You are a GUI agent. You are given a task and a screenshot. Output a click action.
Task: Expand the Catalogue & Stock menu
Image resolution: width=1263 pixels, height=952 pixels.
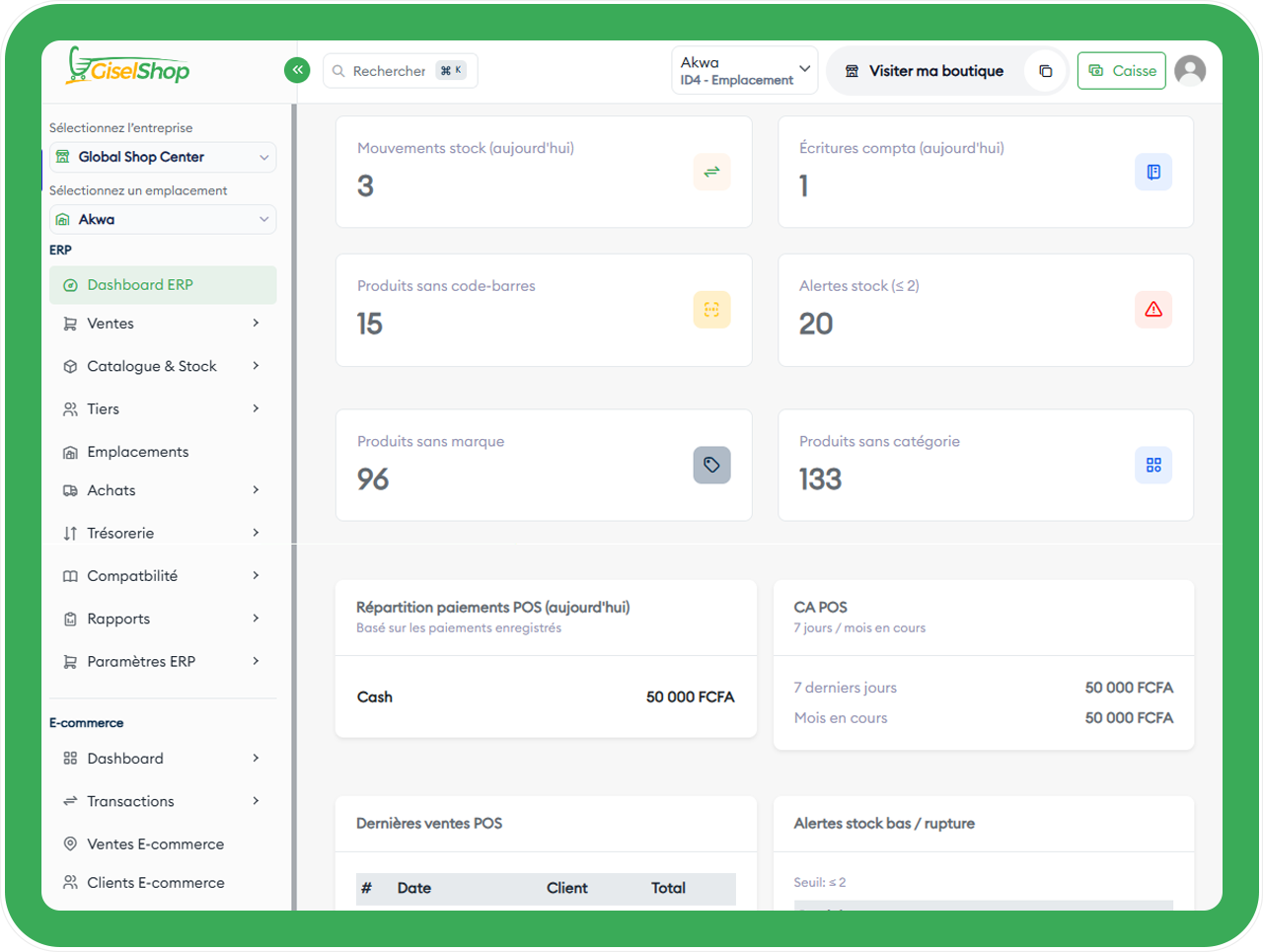pos(163,366)
